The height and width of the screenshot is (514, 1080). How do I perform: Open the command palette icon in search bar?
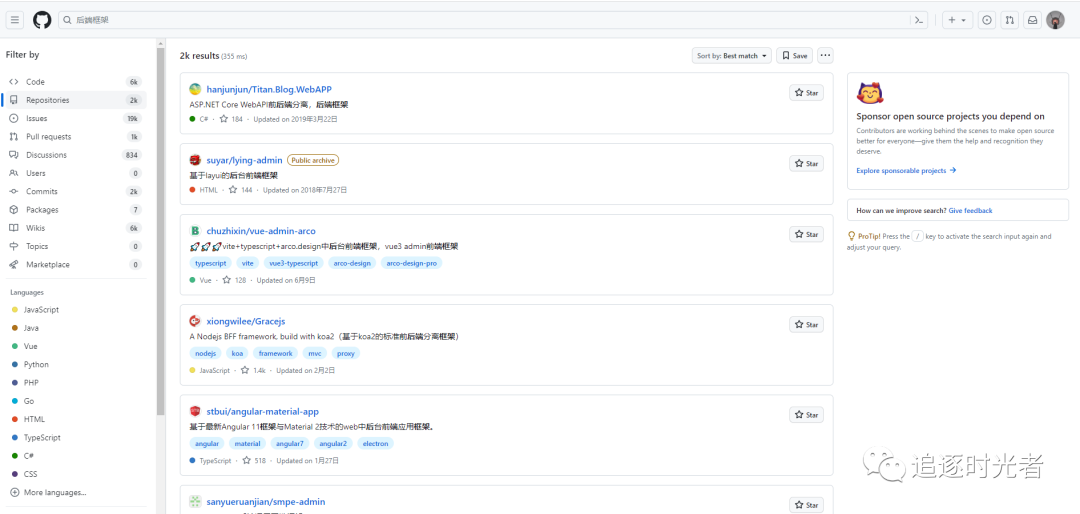click(x=918, y=20)
